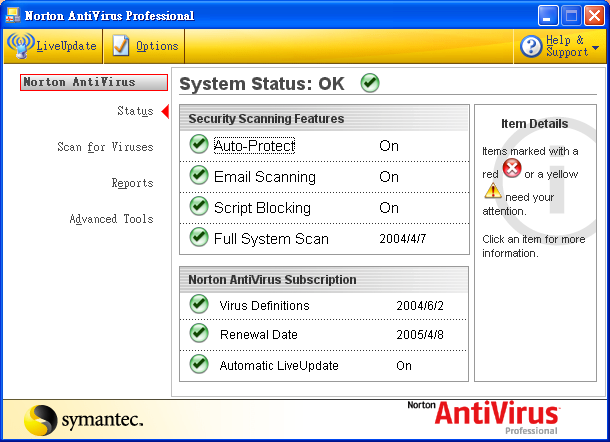Open LiveUpdate from the toolbar
Viewport: 610px width, 442px height.
tap(53, 46)
